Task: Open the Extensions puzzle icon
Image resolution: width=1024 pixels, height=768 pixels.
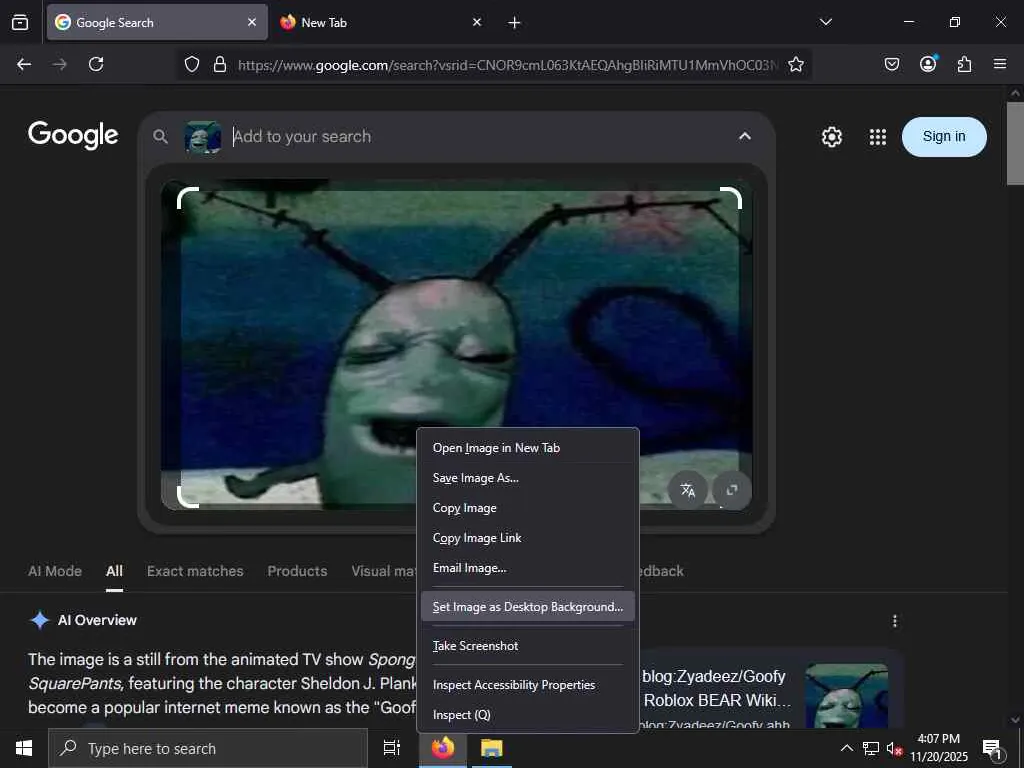Action: coord(964,64)
